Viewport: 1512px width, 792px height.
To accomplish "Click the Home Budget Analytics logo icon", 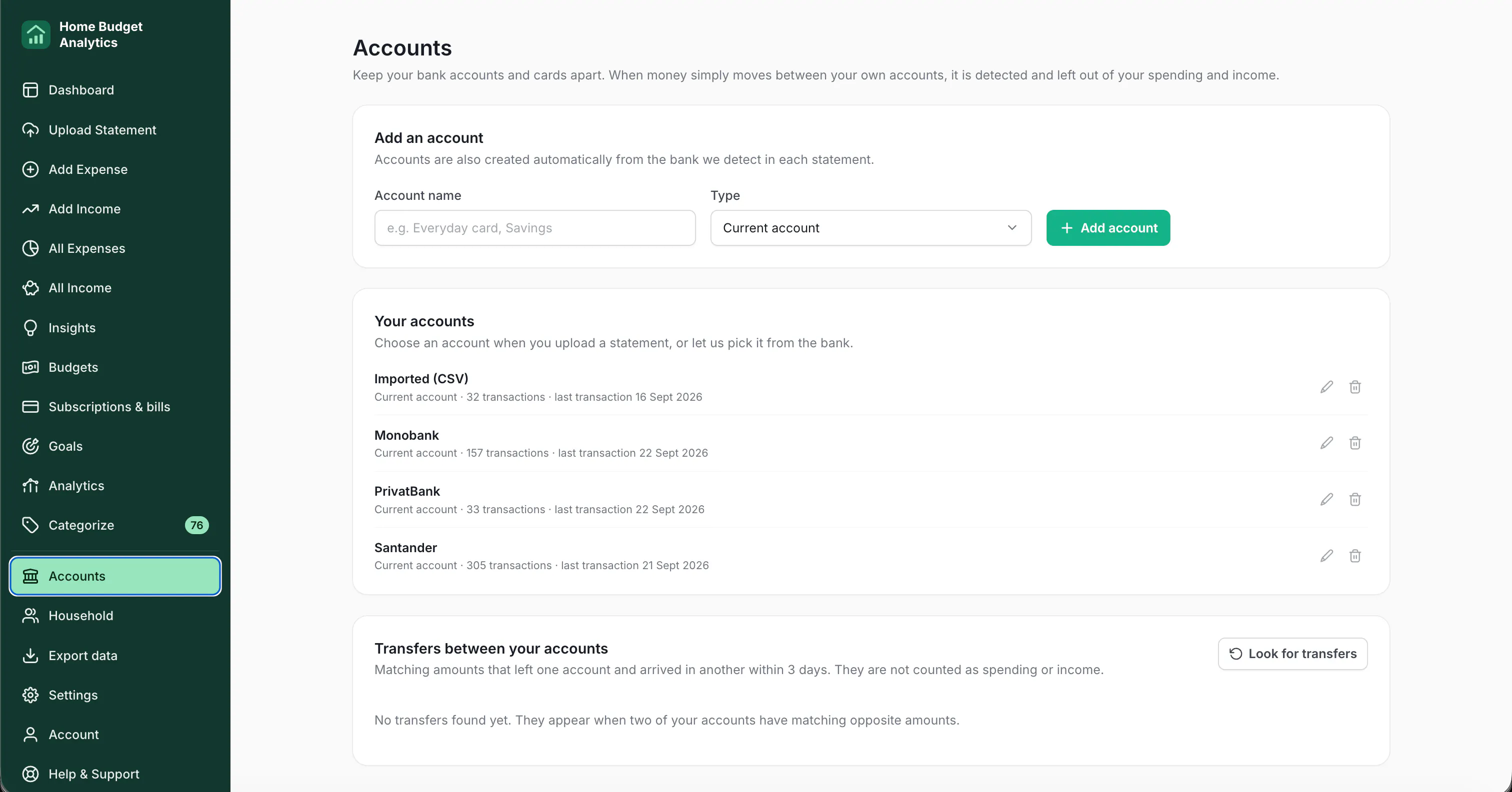I will [36, 34].
